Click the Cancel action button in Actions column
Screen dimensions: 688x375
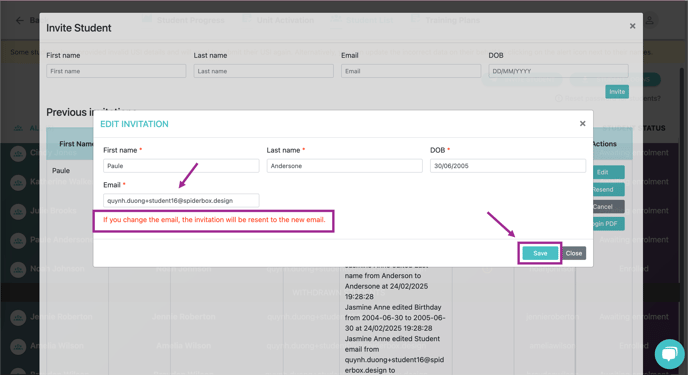[608, 207]
